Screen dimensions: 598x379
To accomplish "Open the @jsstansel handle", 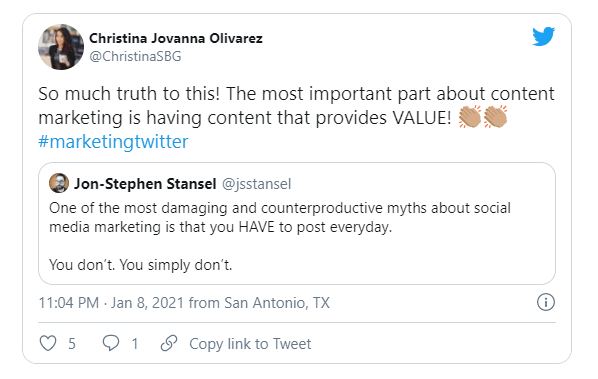I will click(x=257, y=184).
